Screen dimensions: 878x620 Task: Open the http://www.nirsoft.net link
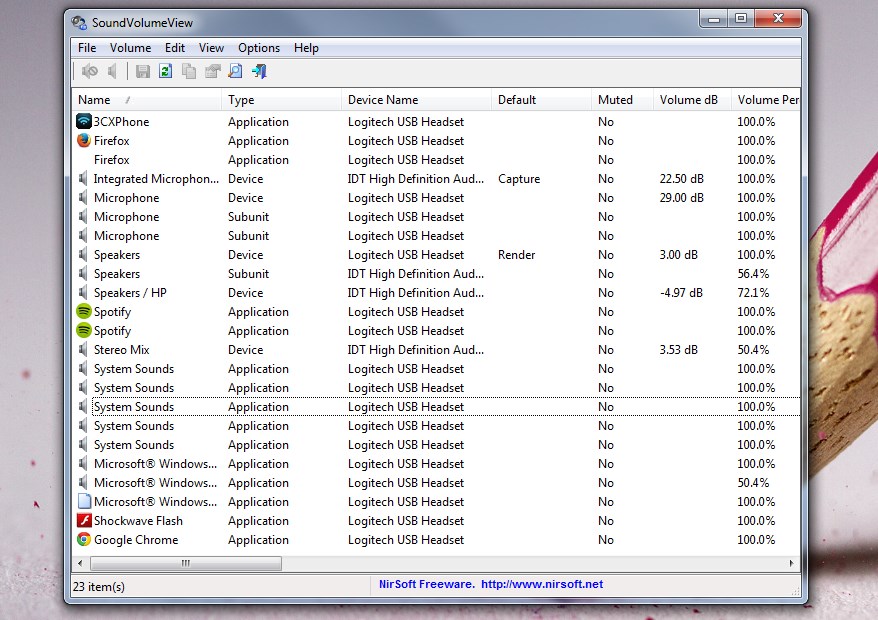coord(541,584)
